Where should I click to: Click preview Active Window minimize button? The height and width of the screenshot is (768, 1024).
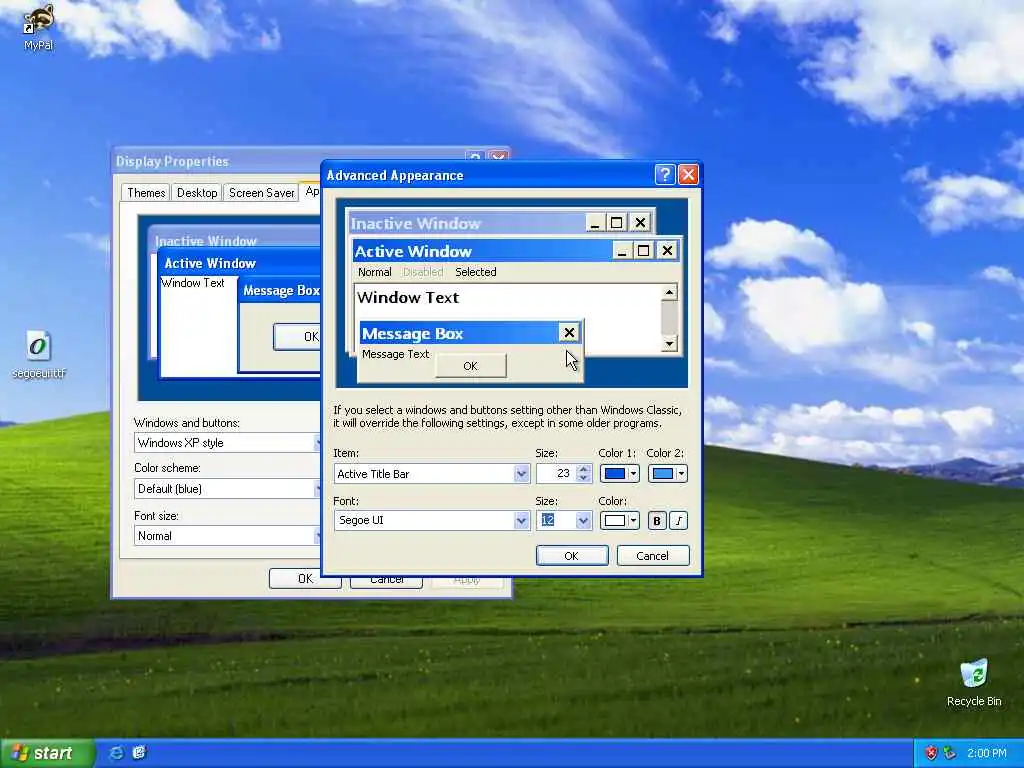(x=622, y=251)
